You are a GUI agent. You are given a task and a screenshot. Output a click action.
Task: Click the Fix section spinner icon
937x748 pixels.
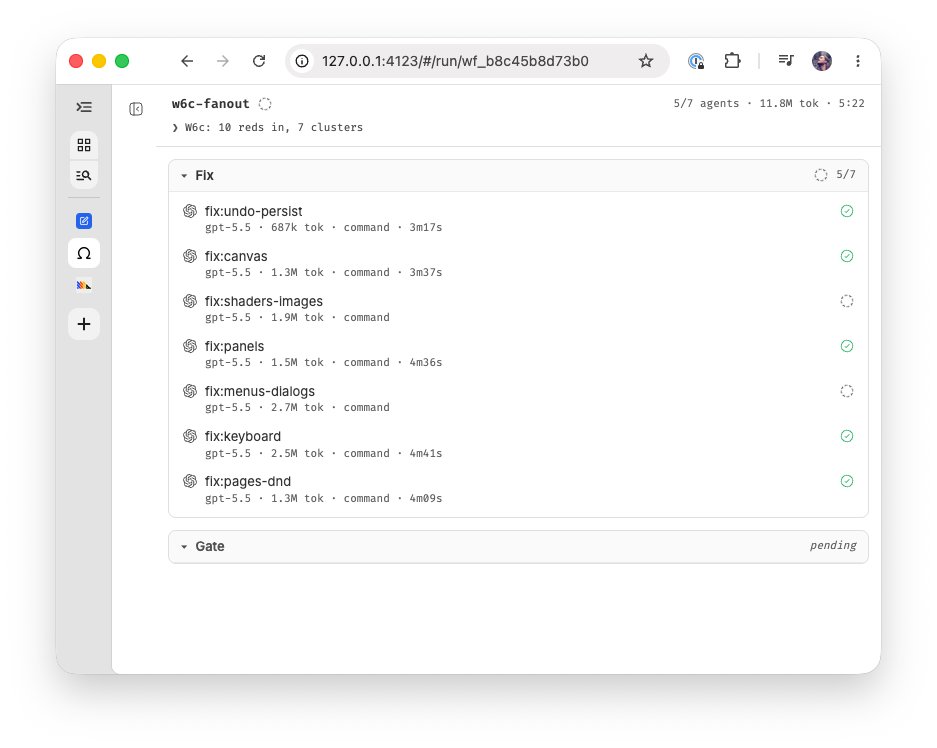click(x=821, y=174)
